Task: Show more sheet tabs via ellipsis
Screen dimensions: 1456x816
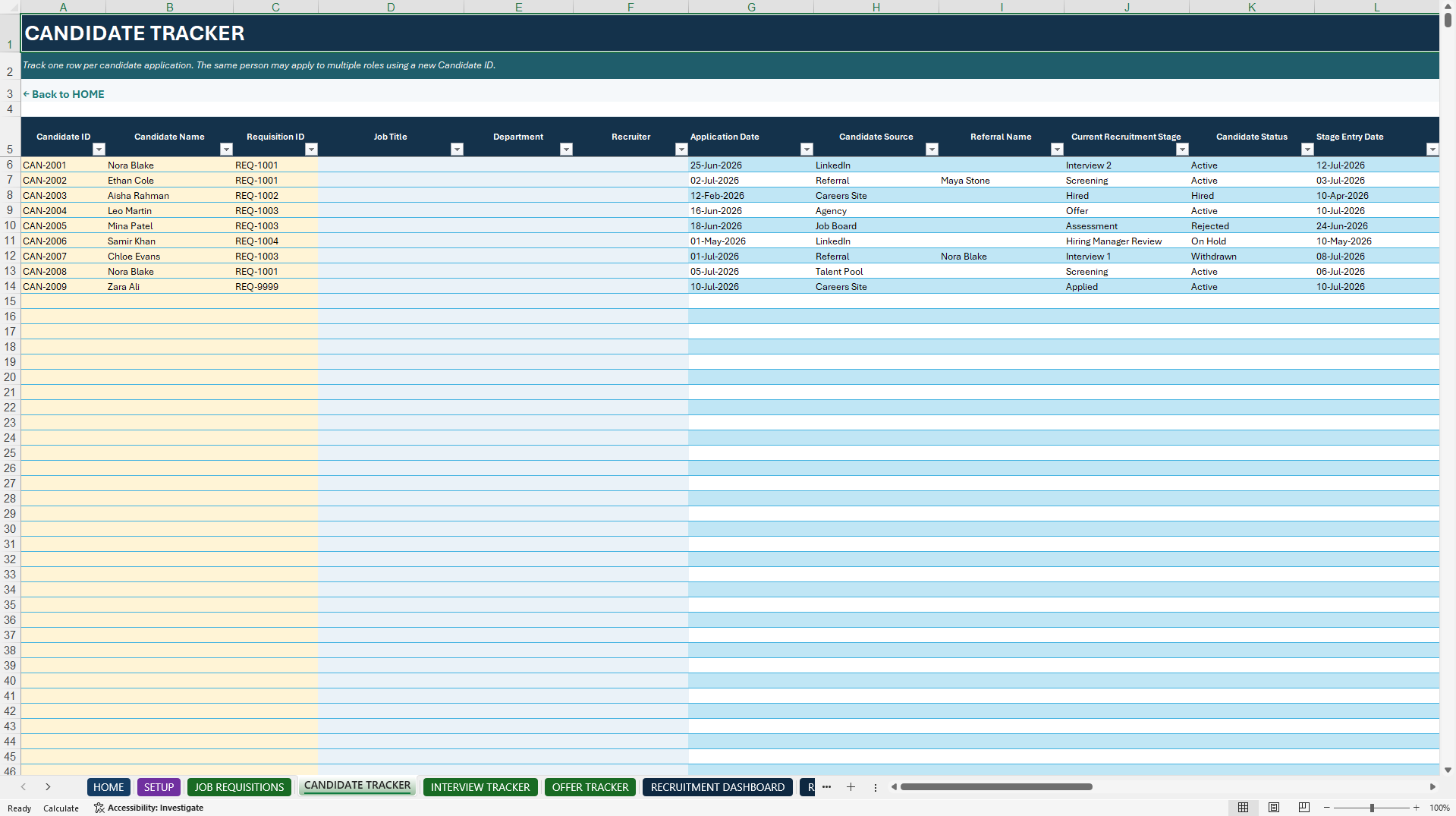Action: click(x=826, y=787)
